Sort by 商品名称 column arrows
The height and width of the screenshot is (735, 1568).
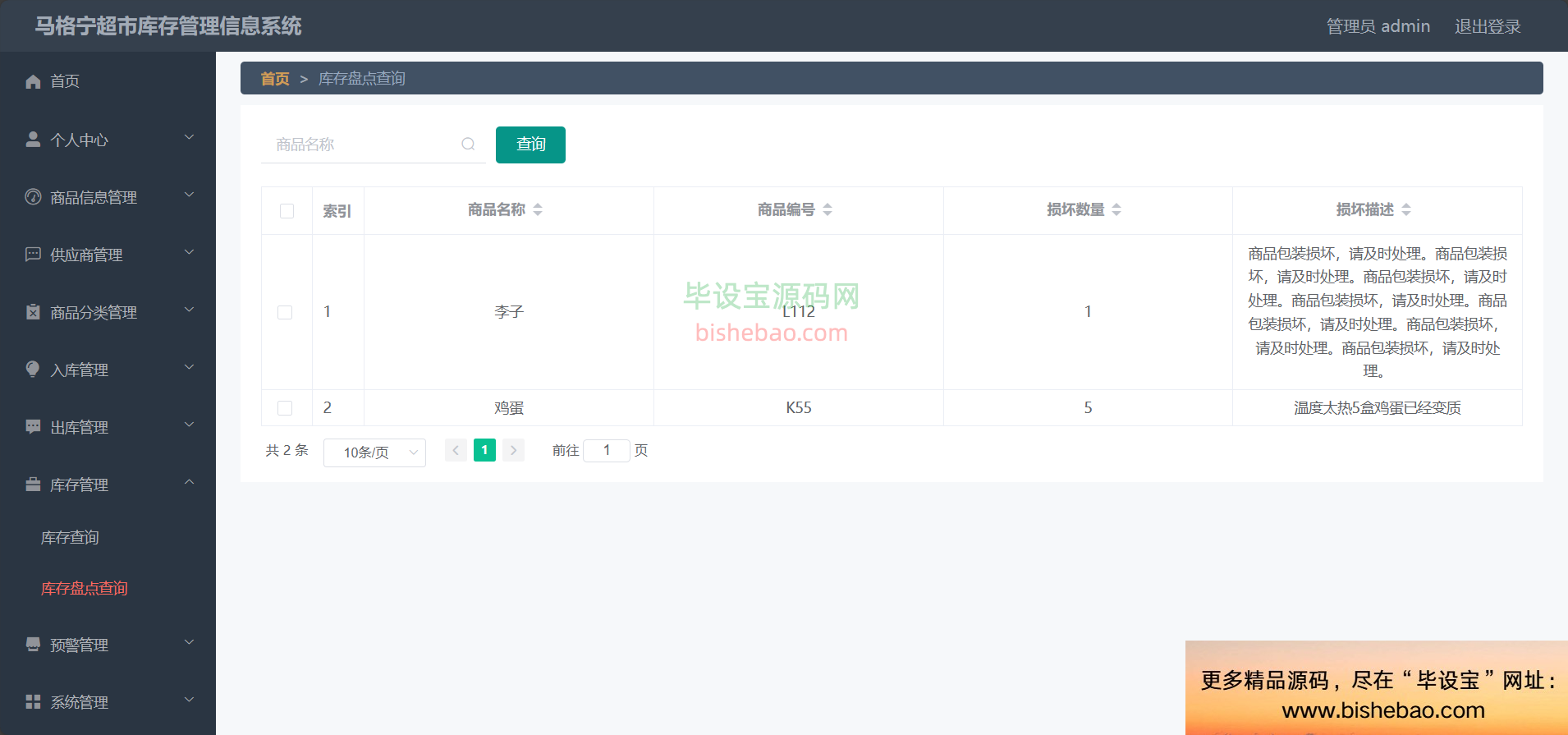click(538, 209)
